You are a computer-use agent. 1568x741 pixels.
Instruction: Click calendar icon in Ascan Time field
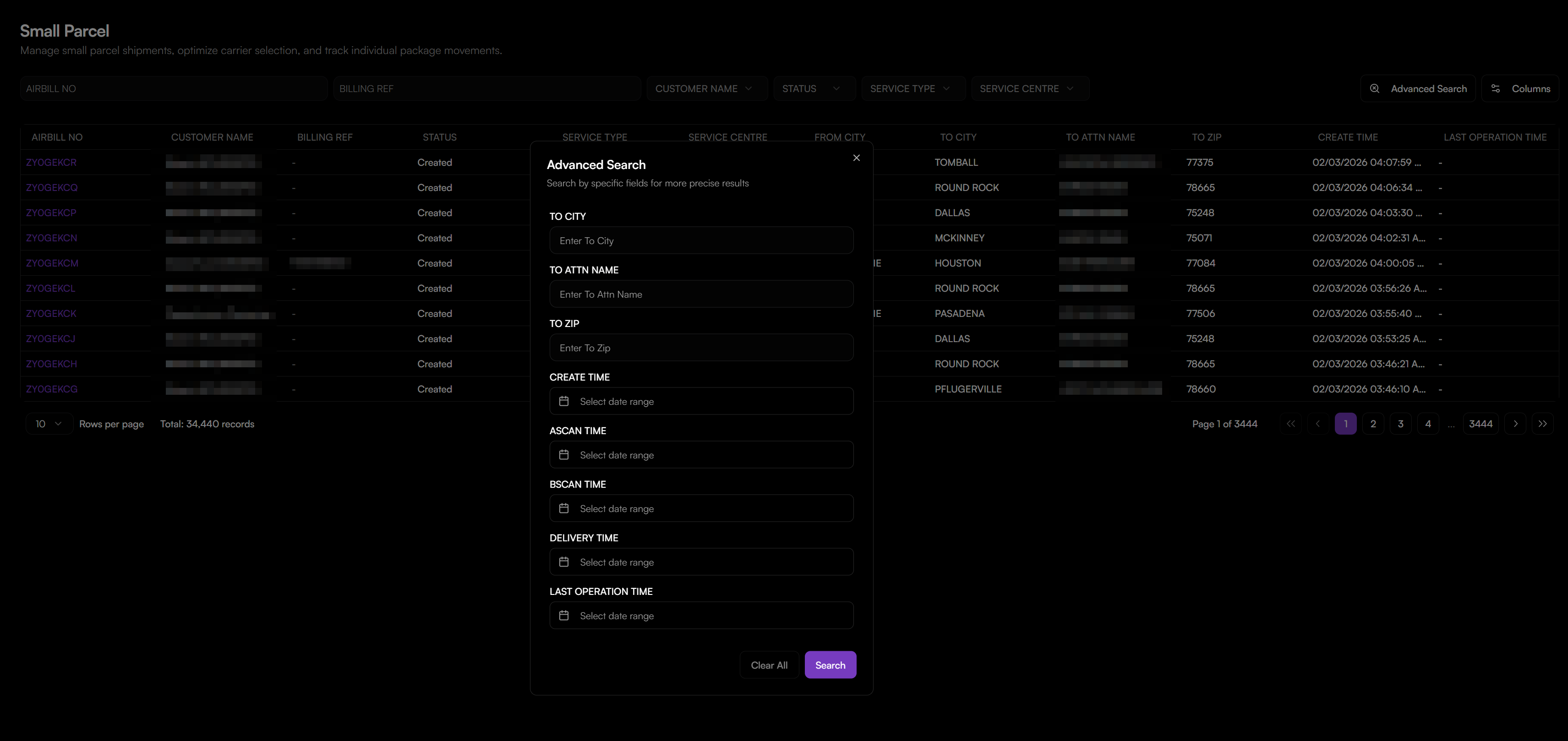pos(563,455)
